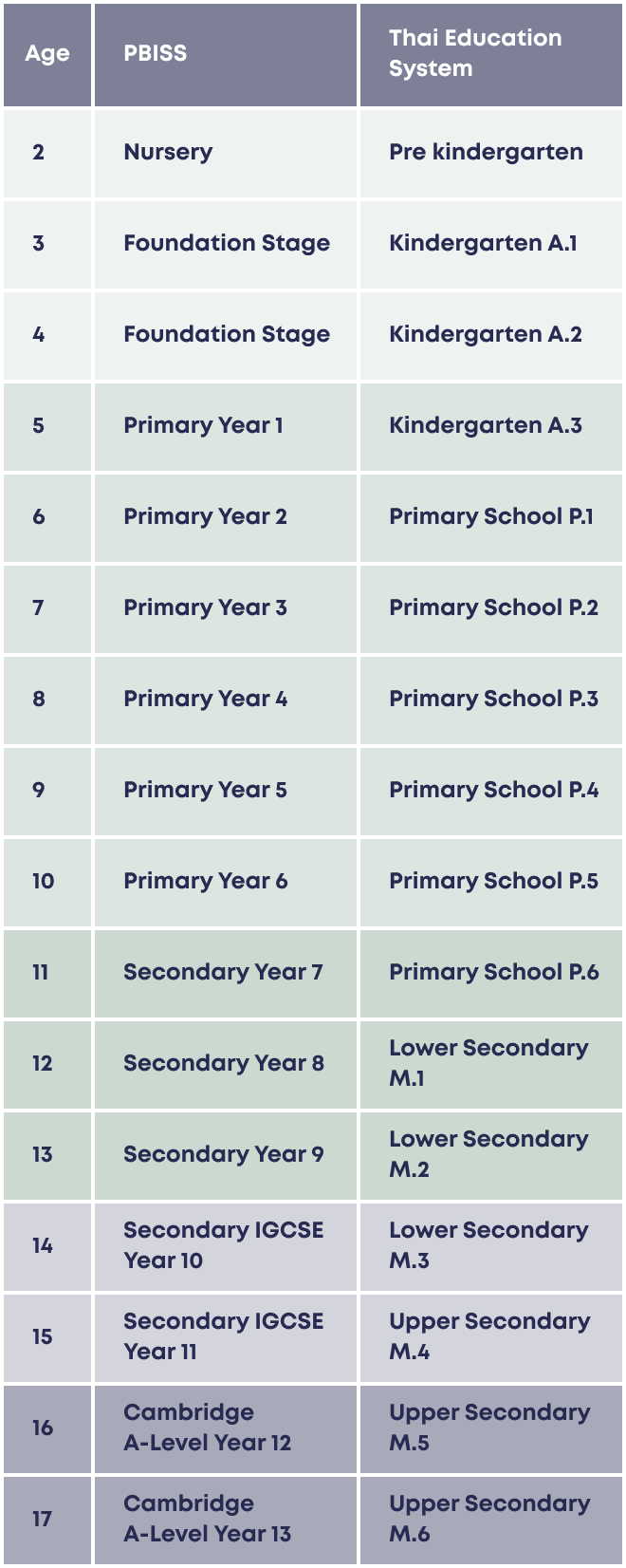Click the Pre kindergarten cell
The height and width of the screenshot is (1568, 626).
(x=486, y=153)
